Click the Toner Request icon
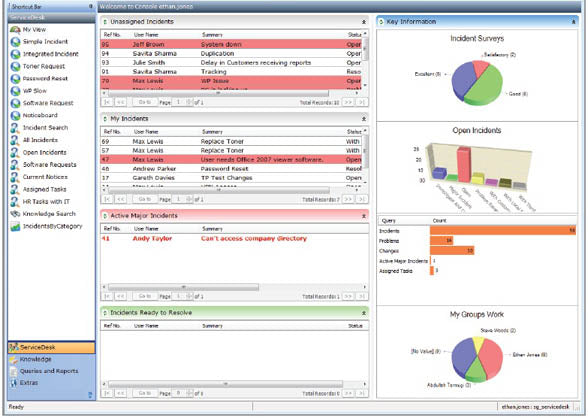 [15, 66]
